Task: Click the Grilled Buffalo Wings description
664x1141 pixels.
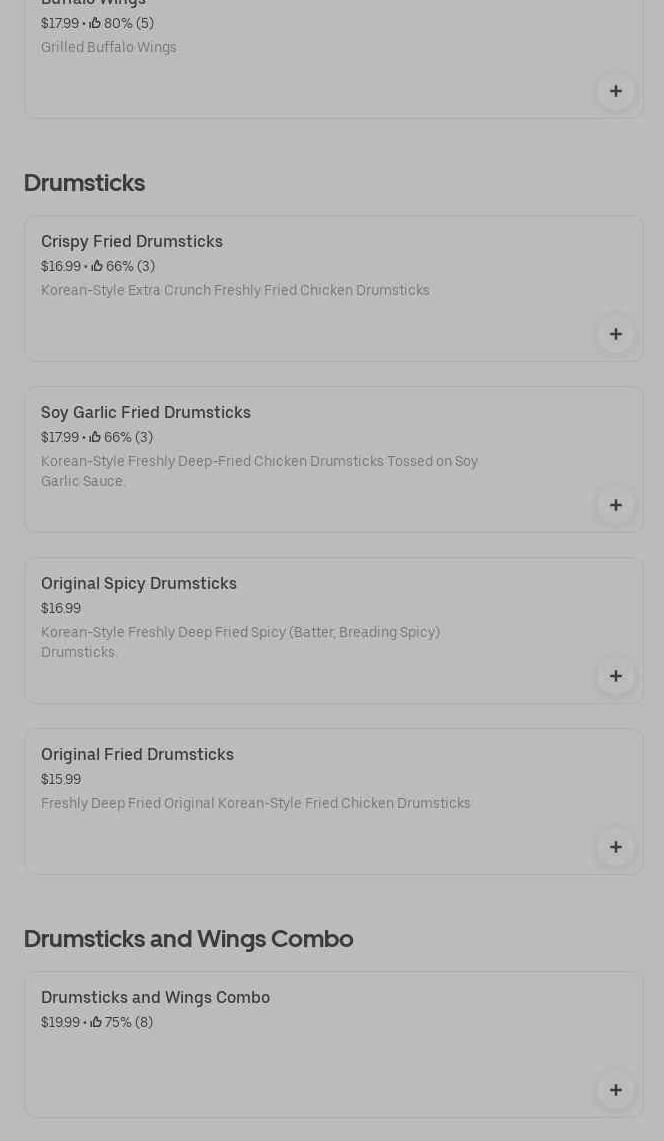Action: (108, 47)
